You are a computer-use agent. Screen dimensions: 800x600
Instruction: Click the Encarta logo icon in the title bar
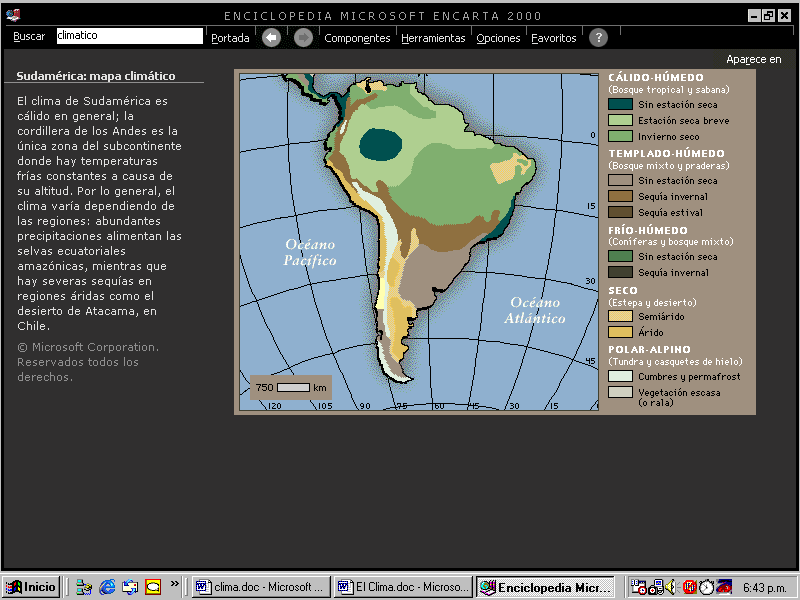pyautogui.click(x=13, y=15)
